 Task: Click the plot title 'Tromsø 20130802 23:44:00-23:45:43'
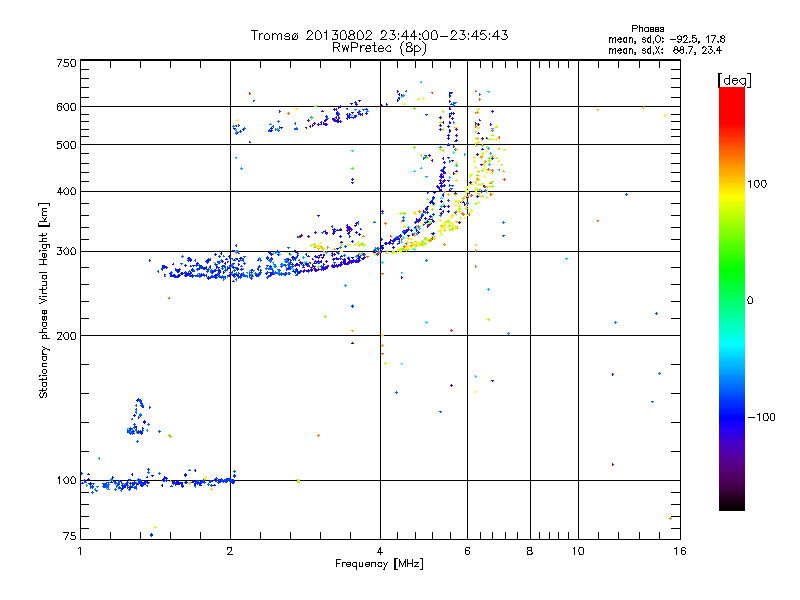pyautogui.click(x=379, y=35)
